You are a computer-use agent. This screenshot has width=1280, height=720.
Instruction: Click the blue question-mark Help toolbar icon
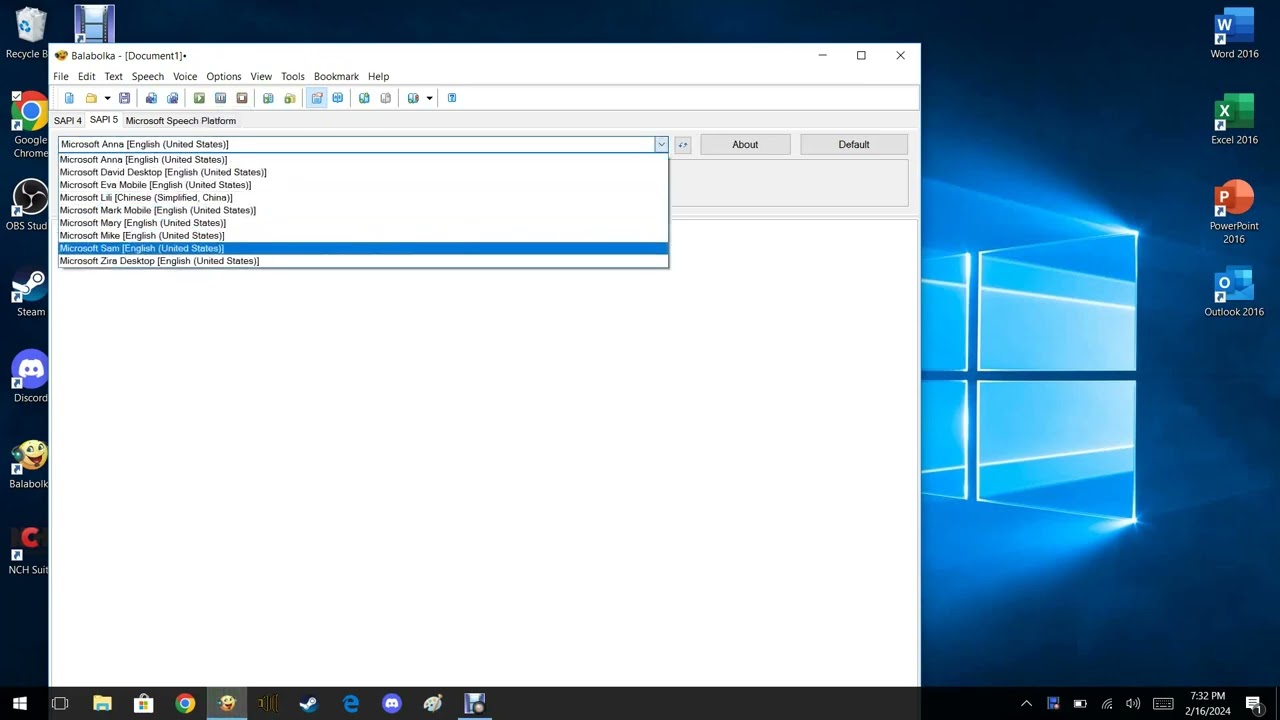click(x=452, y=98)
